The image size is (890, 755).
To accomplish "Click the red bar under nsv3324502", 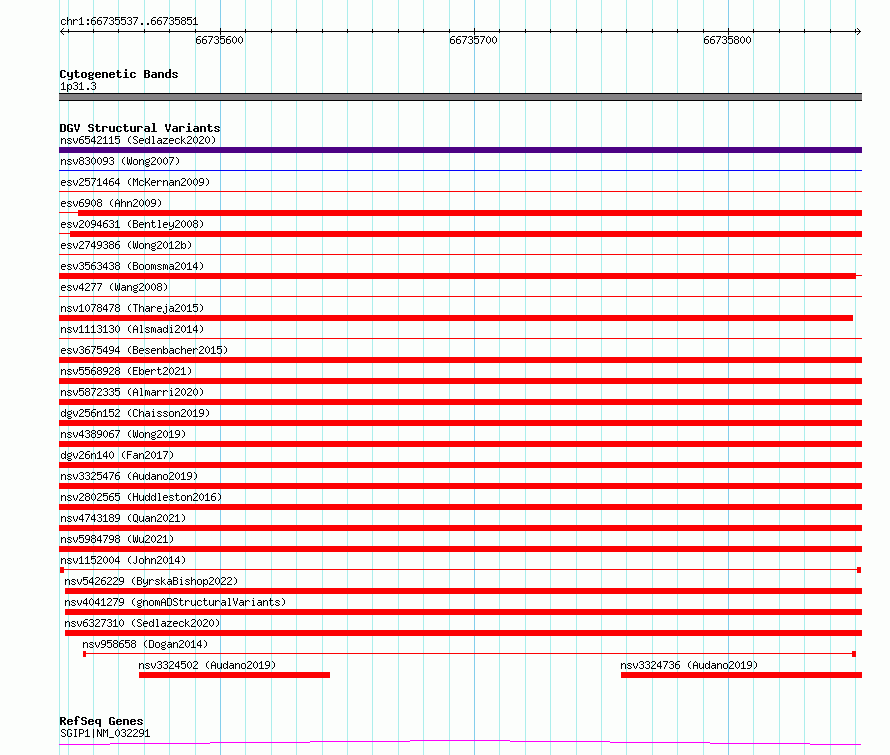I will 234,675.
